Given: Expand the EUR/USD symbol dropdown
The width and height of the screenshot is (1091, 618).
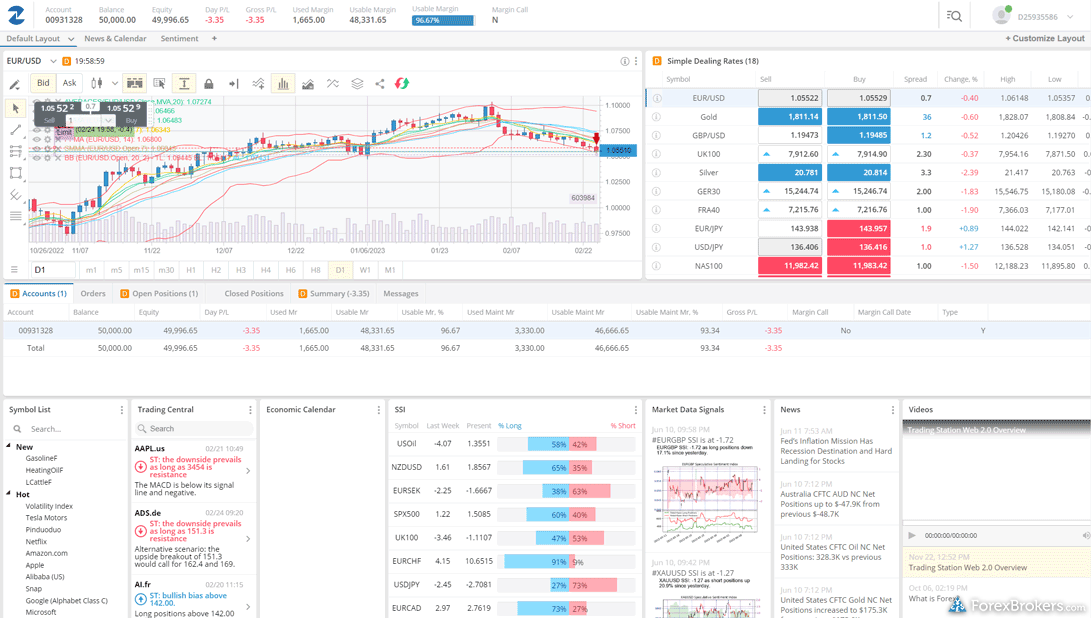Looking at the screenshot, I should (54, 61).
